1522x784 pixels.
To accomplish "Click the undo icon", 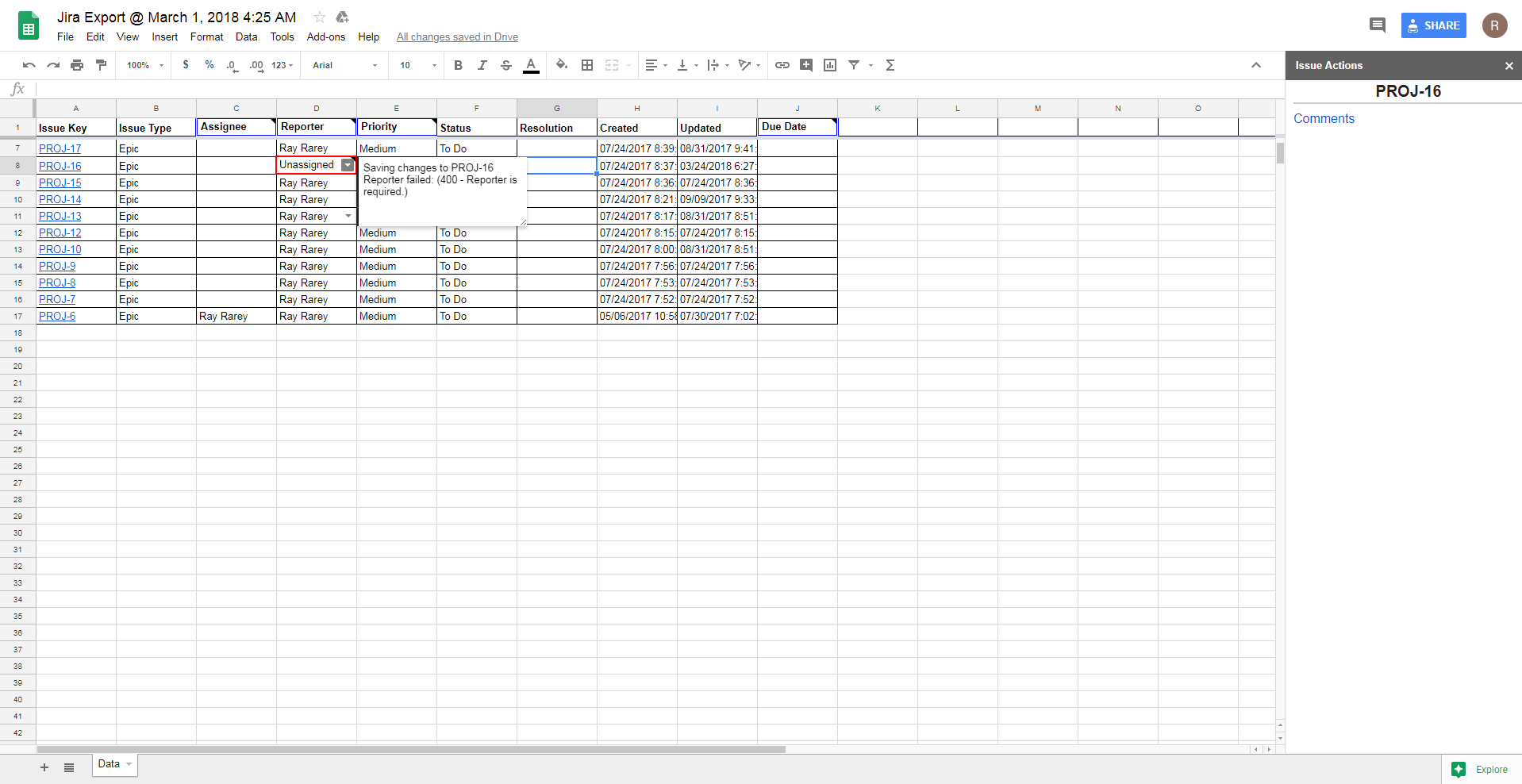I will [x=29, y=65].
